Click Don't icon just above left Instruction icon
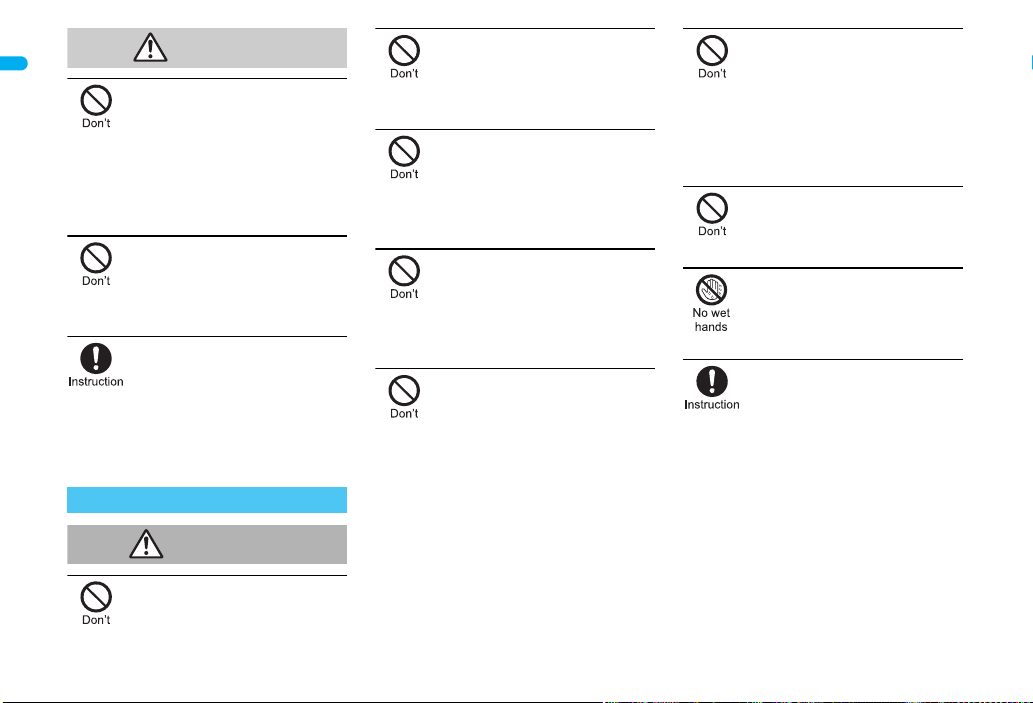 pyautogui.click(x=96, y=258)
